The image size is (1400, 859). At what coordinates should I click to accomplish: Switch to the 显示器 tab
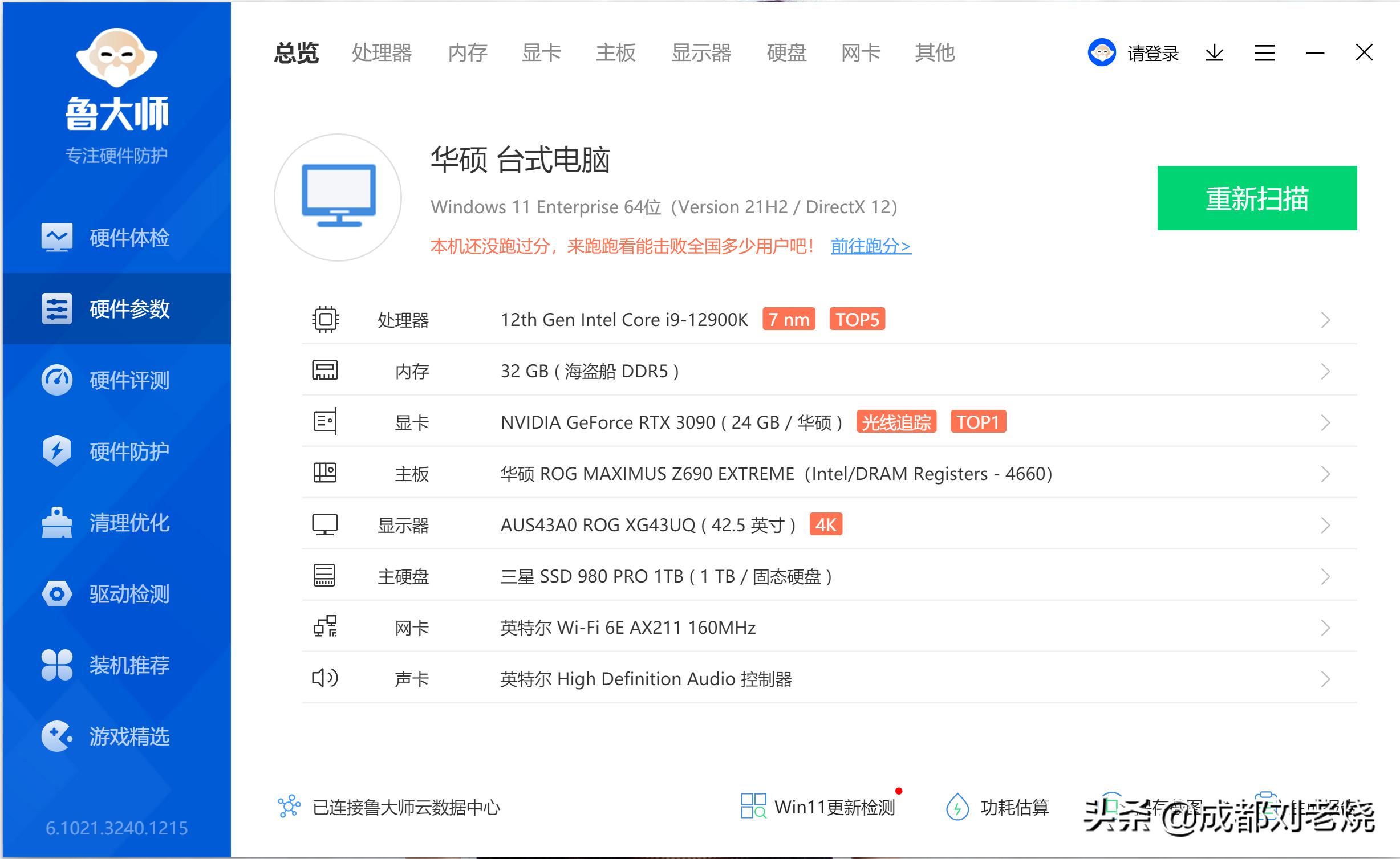point(703,52)
